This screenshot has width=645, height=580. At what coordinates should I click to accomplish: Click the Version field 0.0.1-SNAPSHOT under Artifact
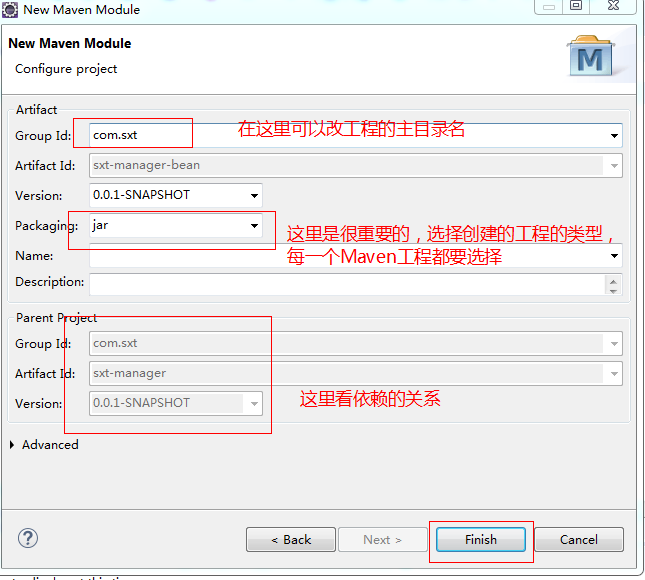click(176, 195)
